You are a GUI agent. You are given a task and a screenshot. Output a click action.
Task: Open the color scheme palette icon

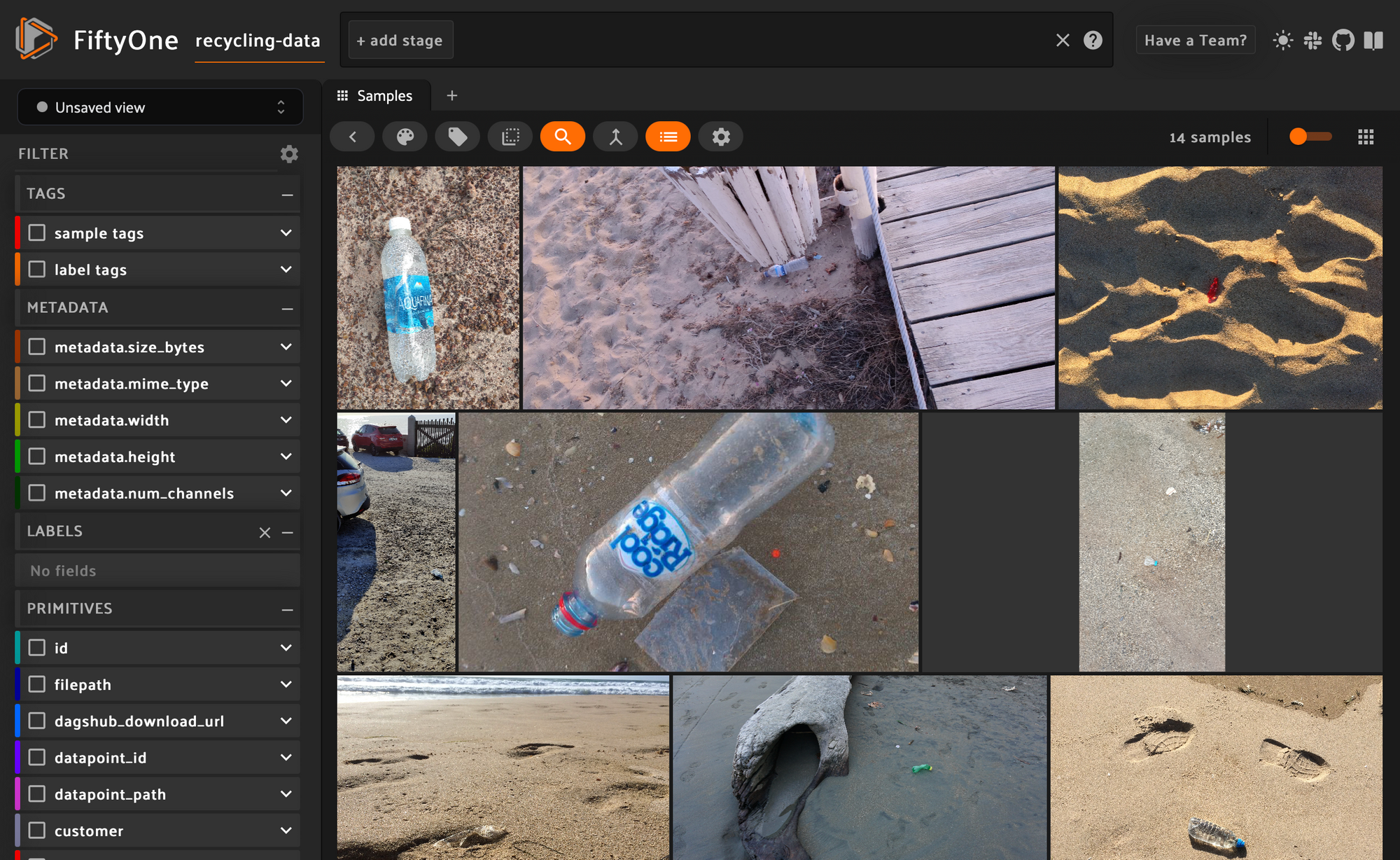pyautogui.click(x=405, y=137)
